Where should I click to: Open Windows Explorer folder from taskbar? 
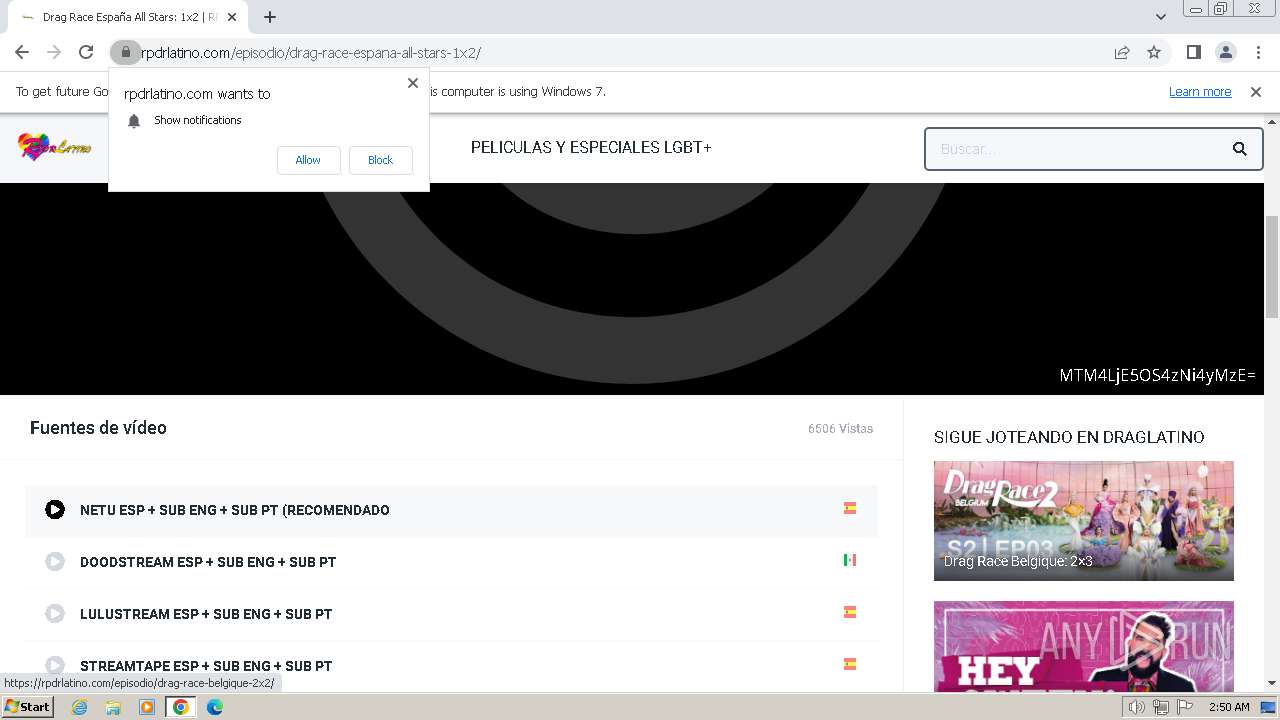coord(113,707)
